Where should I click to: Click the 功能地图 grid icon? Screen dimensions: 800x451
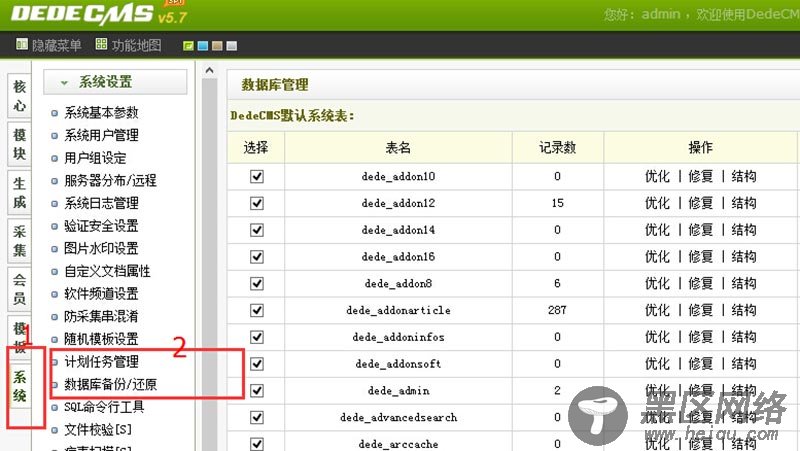(101, 44)
